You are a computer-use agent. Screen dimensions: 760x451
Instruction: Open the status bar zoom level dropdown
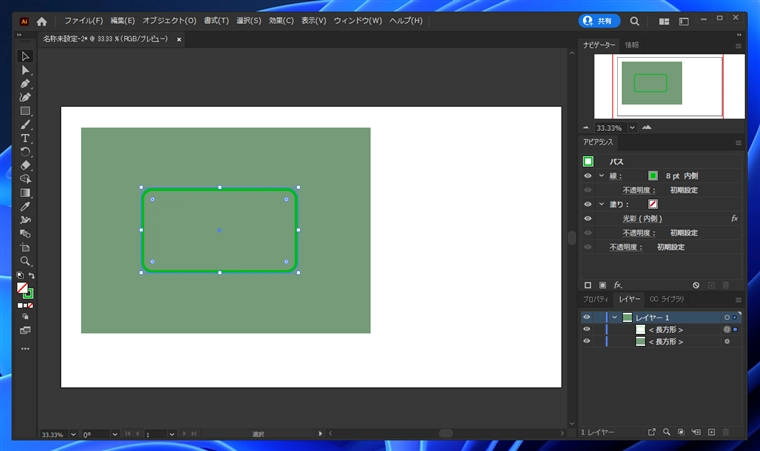click(x=73, y=434)
